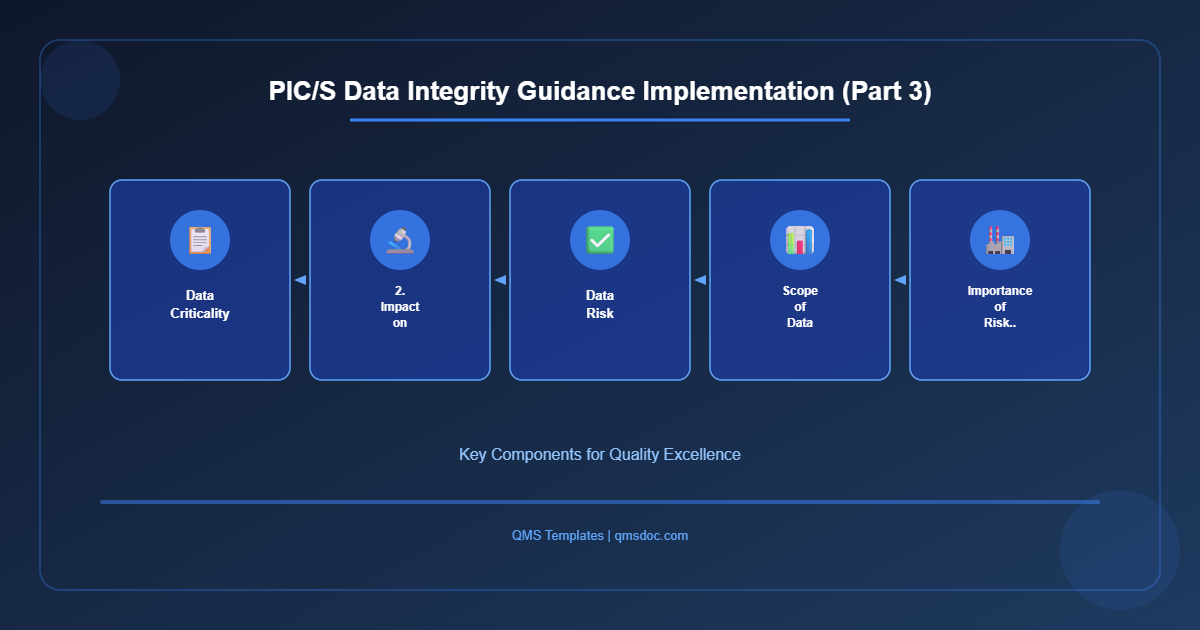Click the books icon on the Scope of Data card
This screenshot has height=630, width=1200.
click(799, 239)
